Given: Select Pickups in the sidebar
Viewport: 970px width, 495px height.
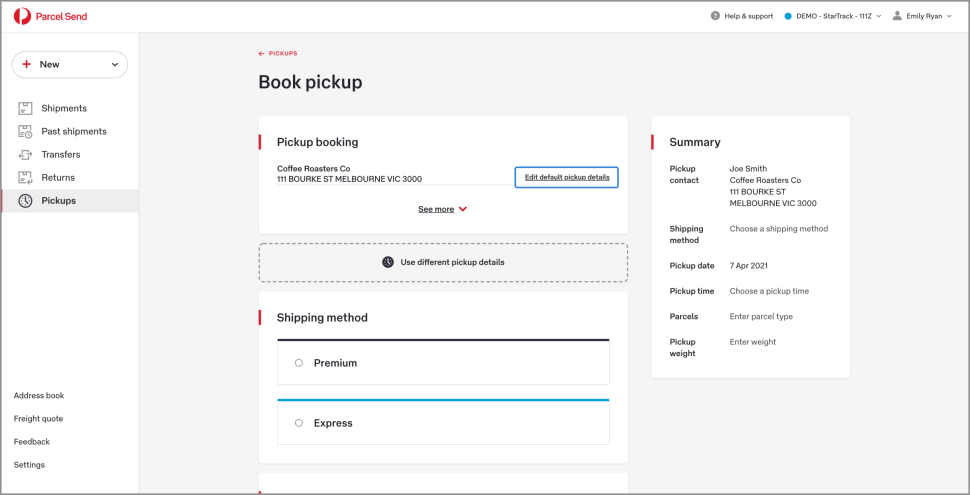Looking at the screenshot, I should (x=70, y=200).
